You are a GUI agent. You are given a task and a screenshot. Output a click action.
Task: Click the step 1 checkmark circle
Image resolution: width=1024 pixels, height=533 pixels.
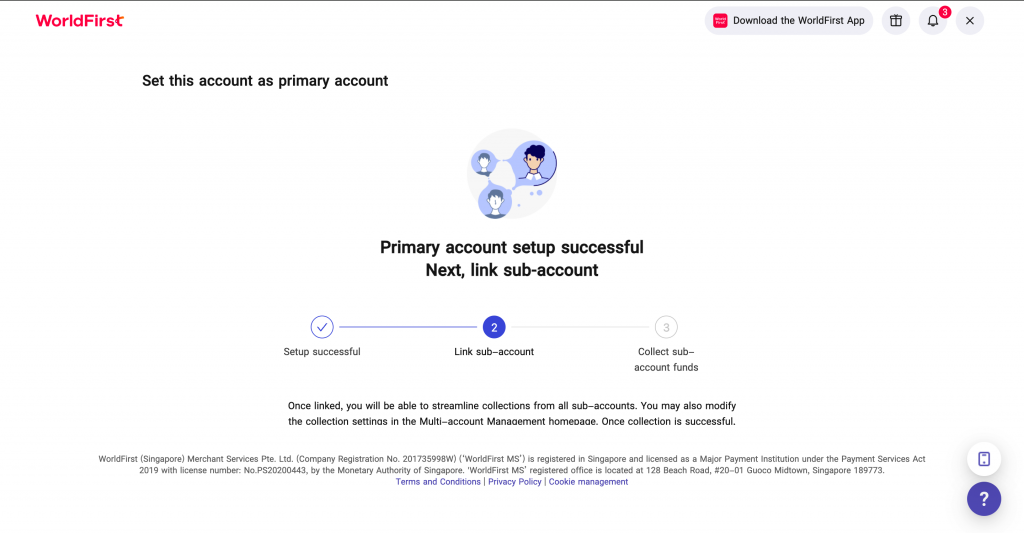[322, 327]
